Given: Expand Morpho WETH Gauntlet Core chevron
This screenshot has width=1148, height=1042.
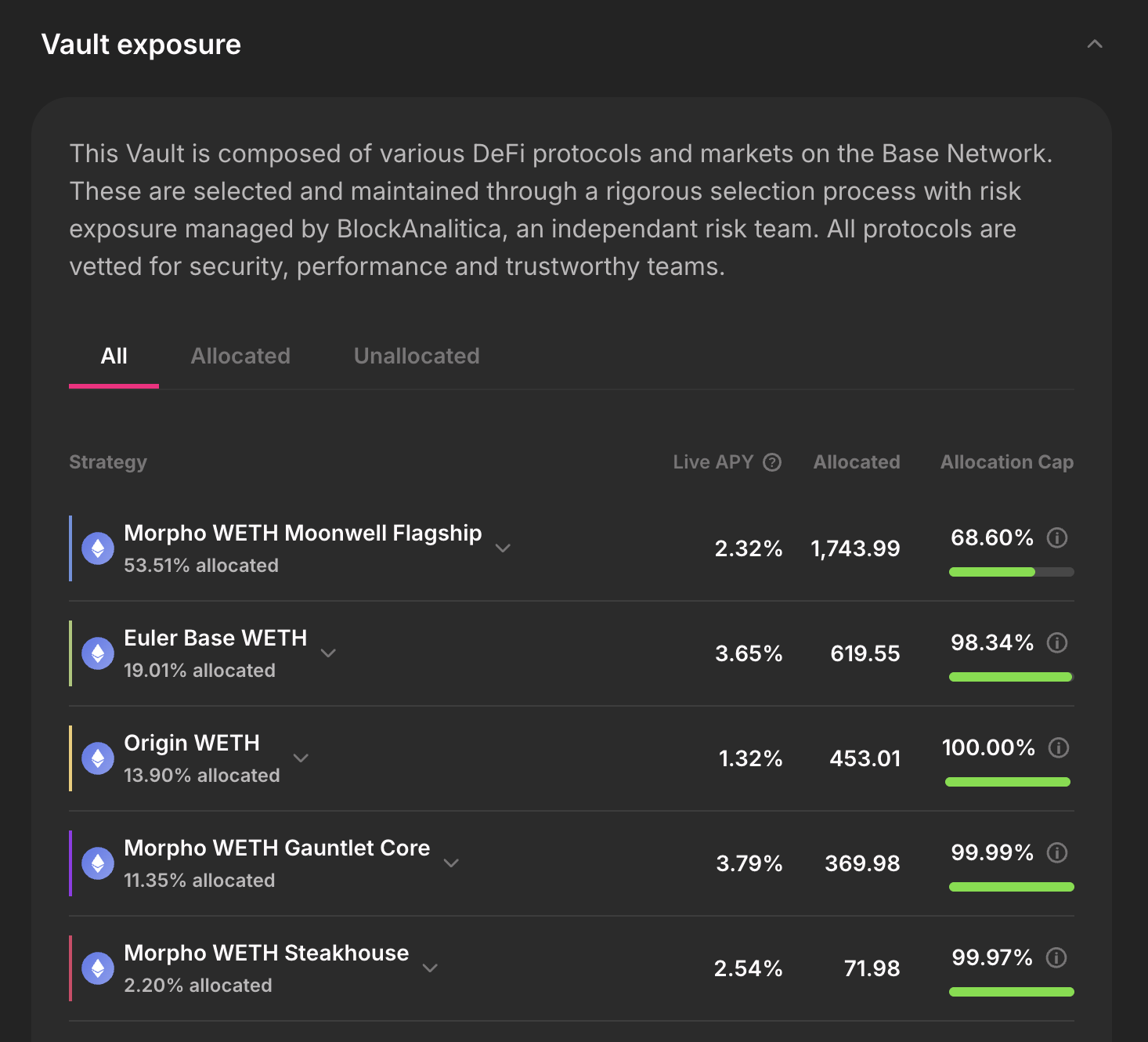Looking at the screenshot, I should (451, 863).
